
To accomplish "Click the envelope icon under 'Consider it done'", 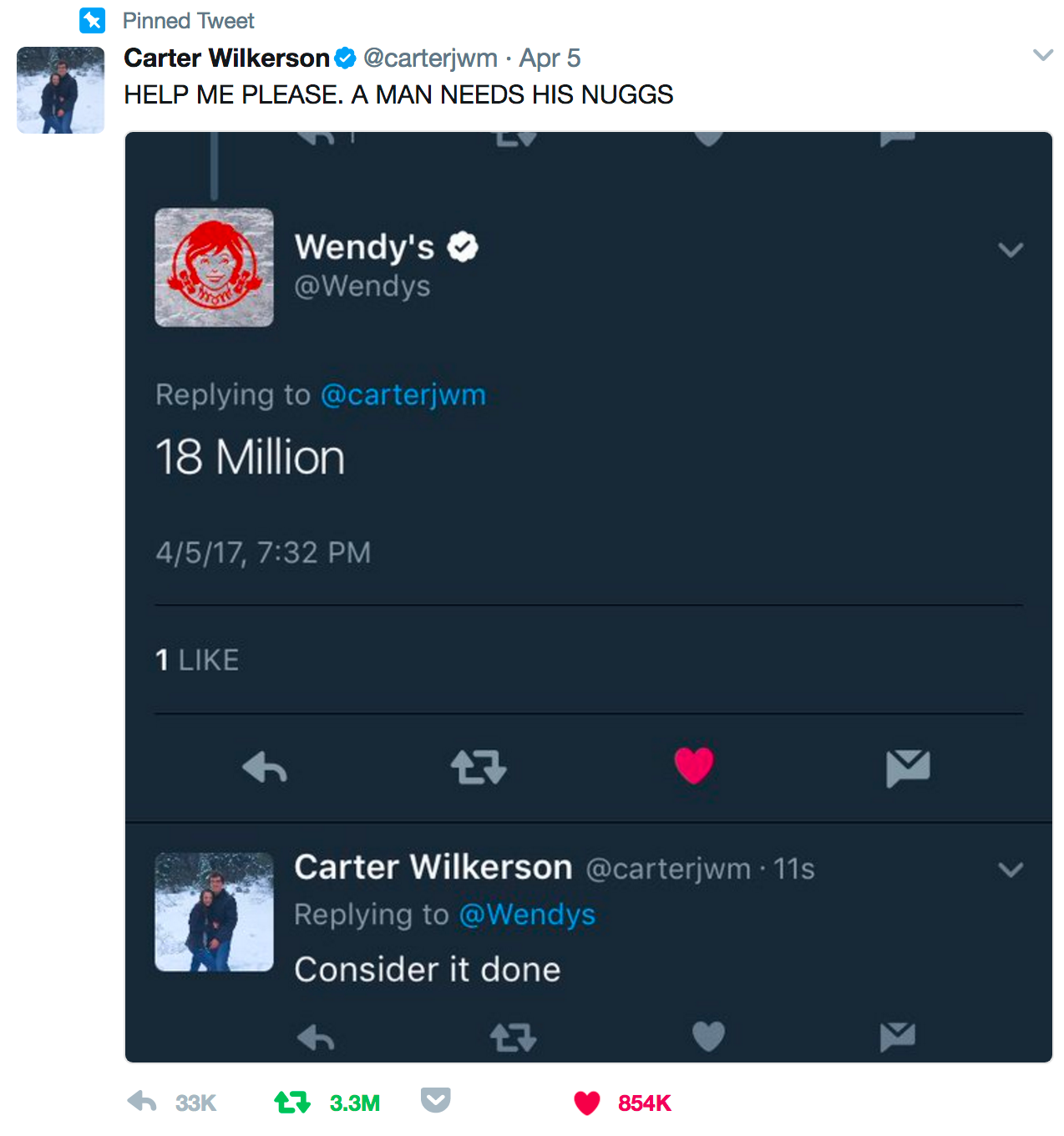I will pyautogui.click(x=898, y=1037).
